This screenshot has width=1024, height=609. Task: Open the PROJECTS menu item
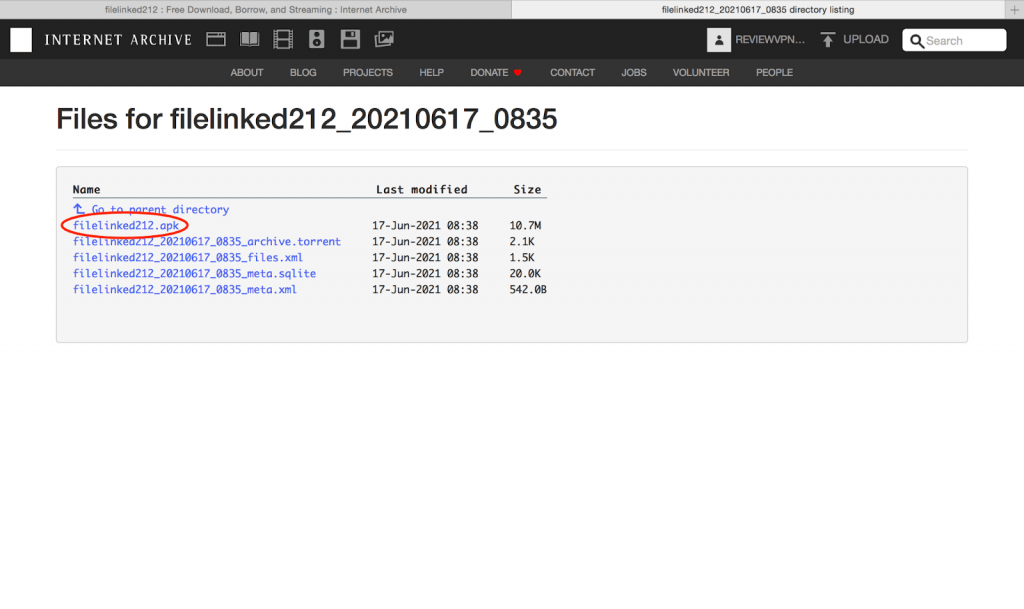click(368, 72)
